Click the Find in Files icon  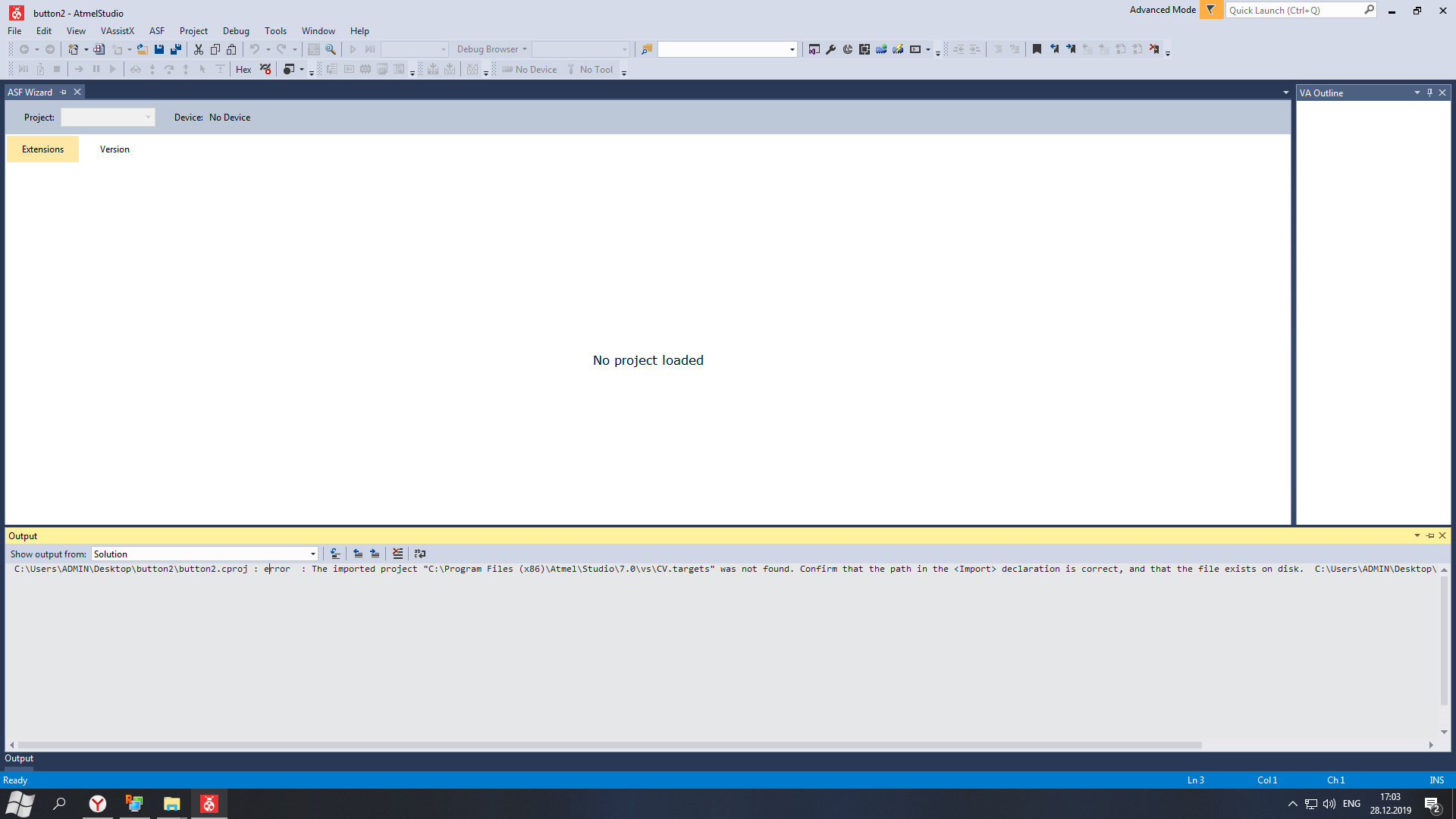click(647, 49)
